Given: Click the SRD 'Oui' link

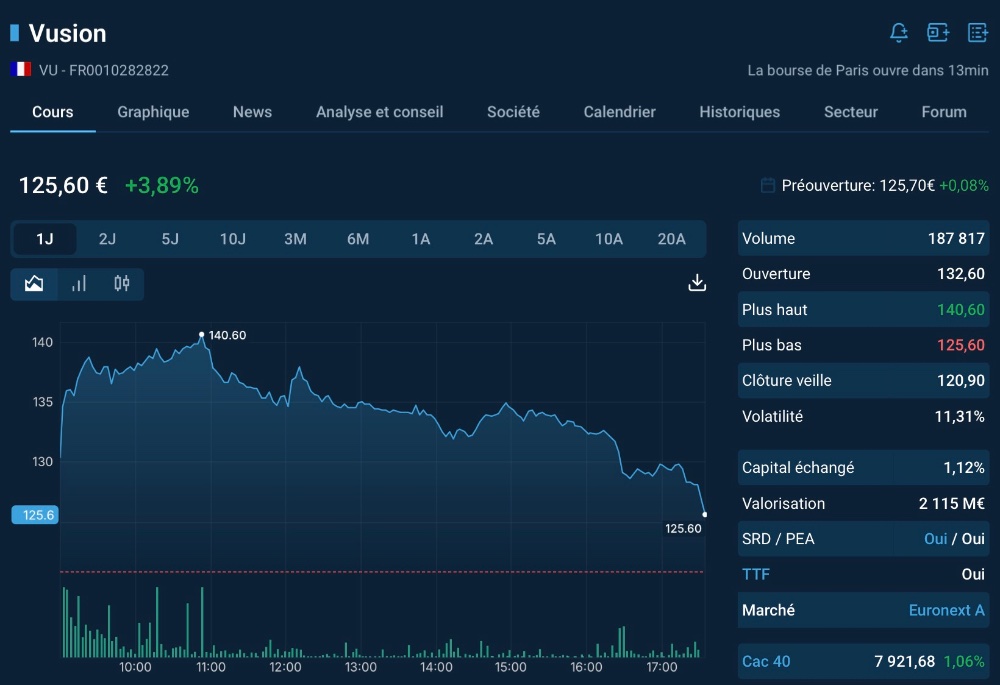Looking at the screenshot, I should (936, 539).
